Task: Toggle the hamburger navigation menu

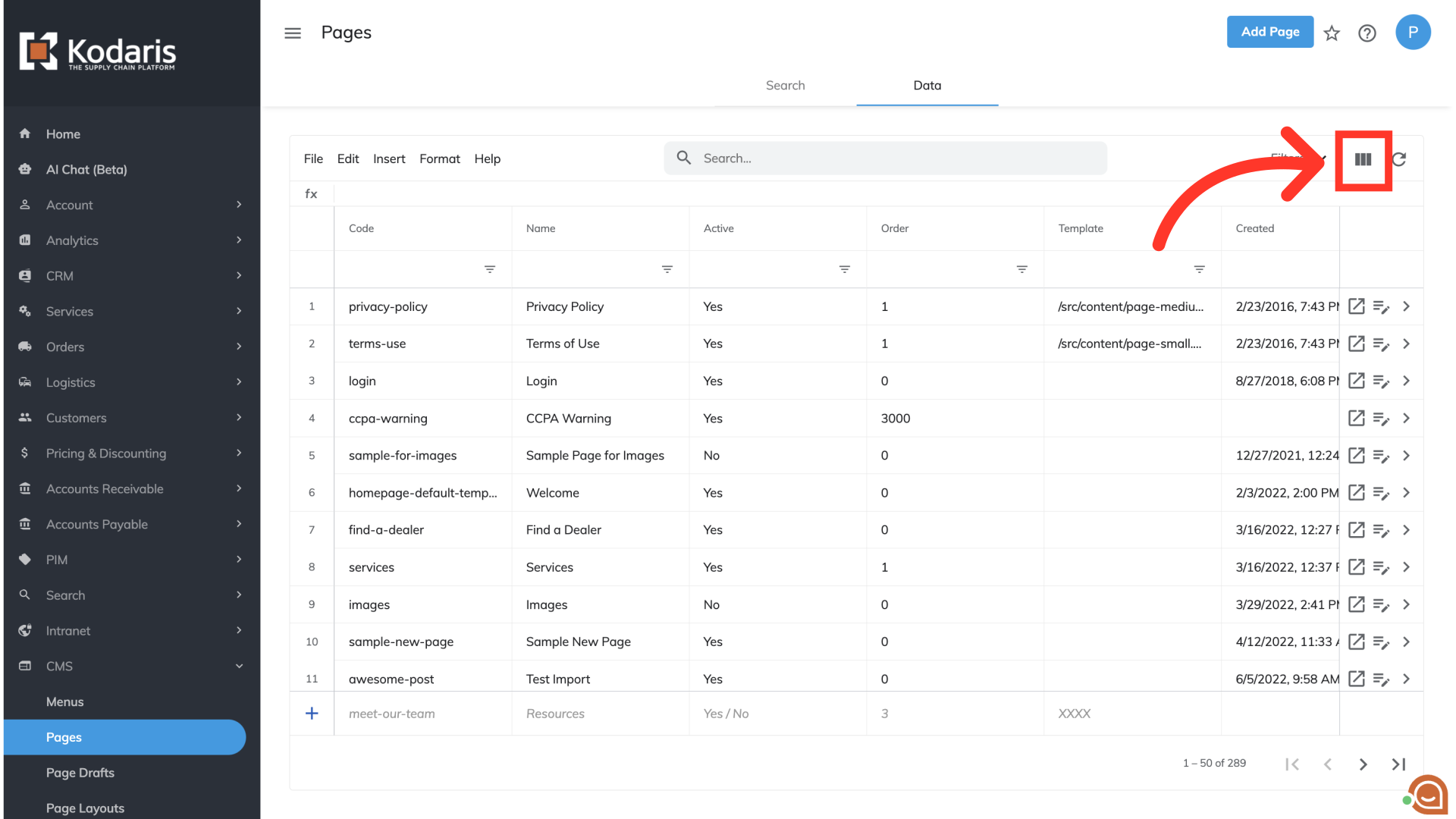Action: pyautogui.click(x=293, y=33)
